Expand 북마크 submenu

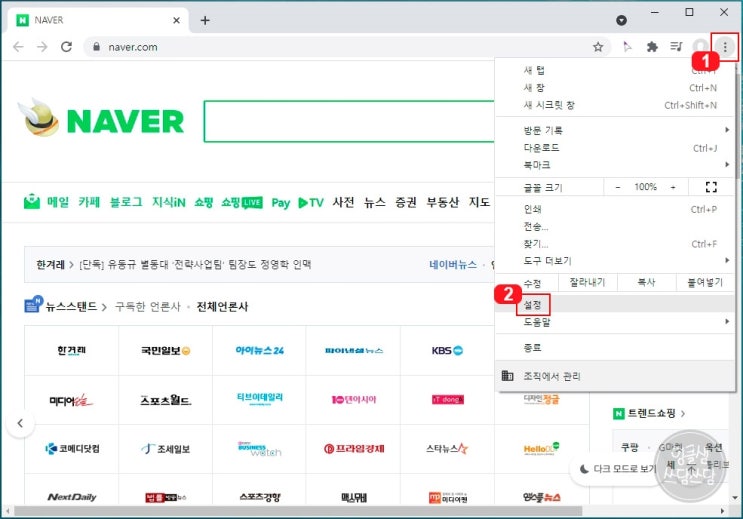click(615, 165)
